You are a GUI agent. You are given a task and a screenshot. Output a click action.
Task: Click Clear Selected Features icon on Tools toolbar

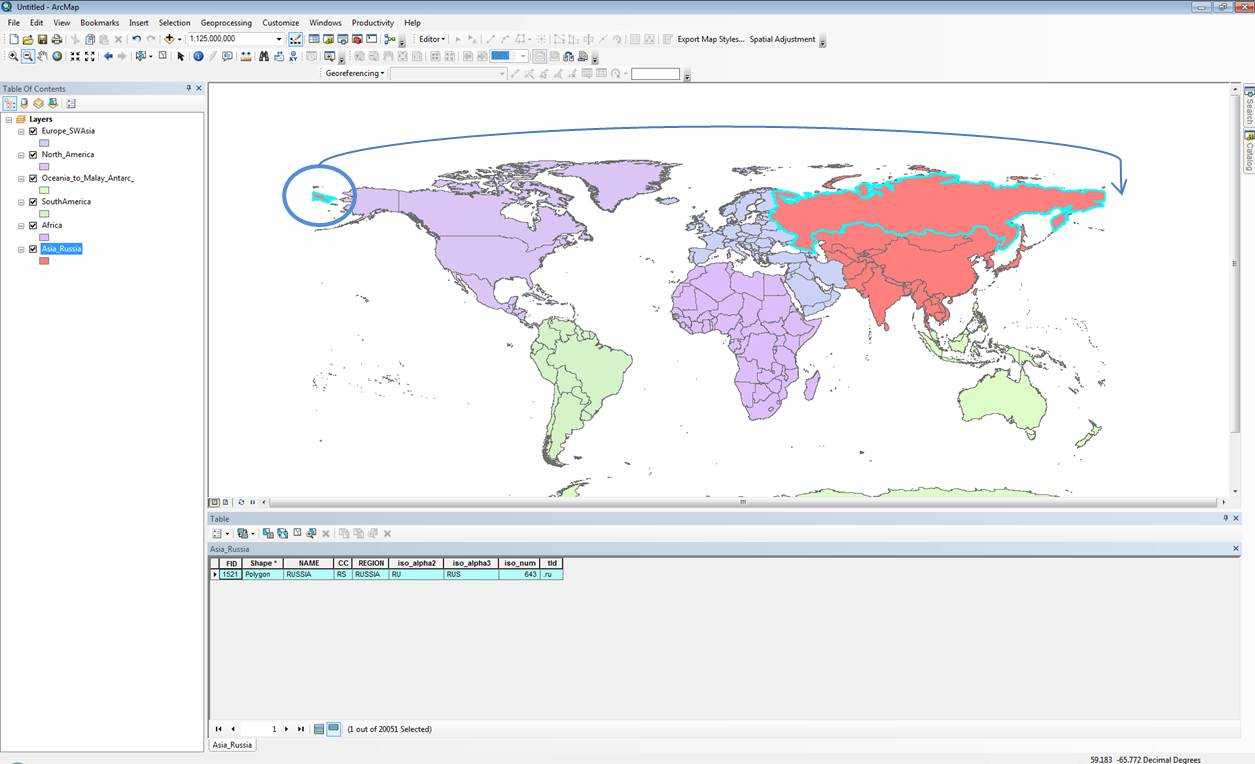[x=163, y=56]
